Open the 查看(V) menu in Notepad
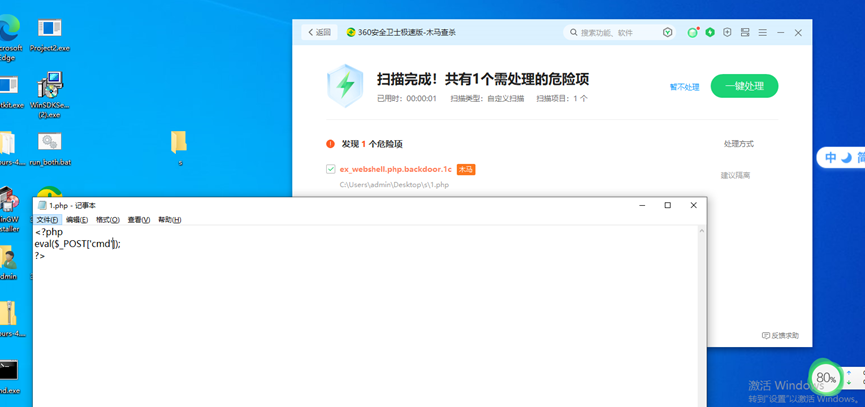865x407 pixels. [x=138, y=219]
